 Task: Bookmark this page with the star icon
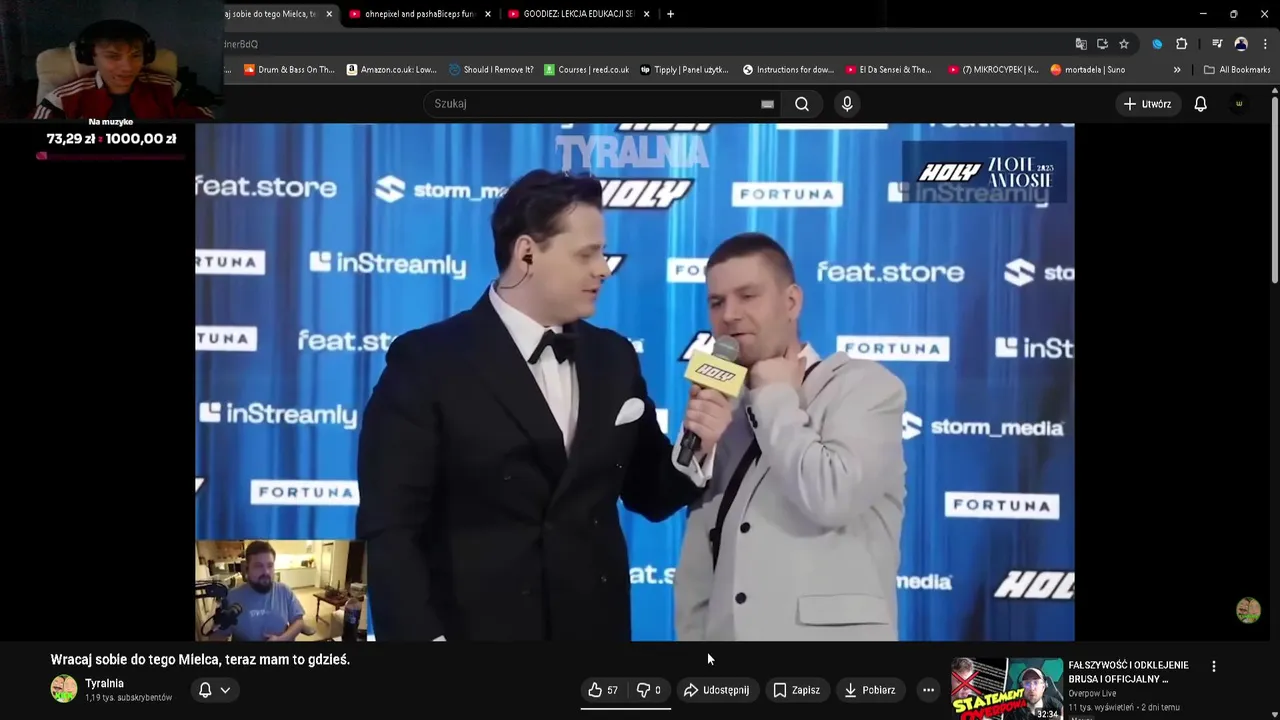[1124, 44]
